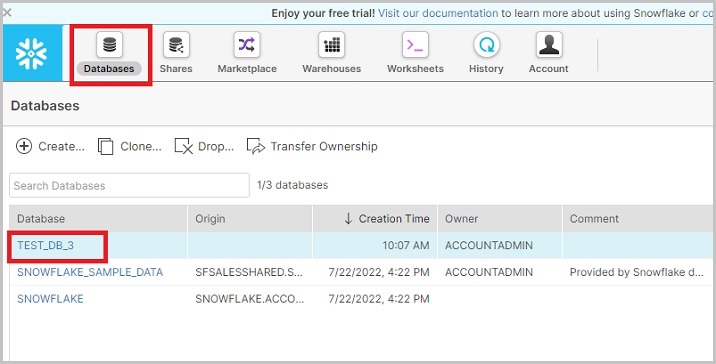
Task: Dismiss the free trial banner
Action: click(7, 13)
